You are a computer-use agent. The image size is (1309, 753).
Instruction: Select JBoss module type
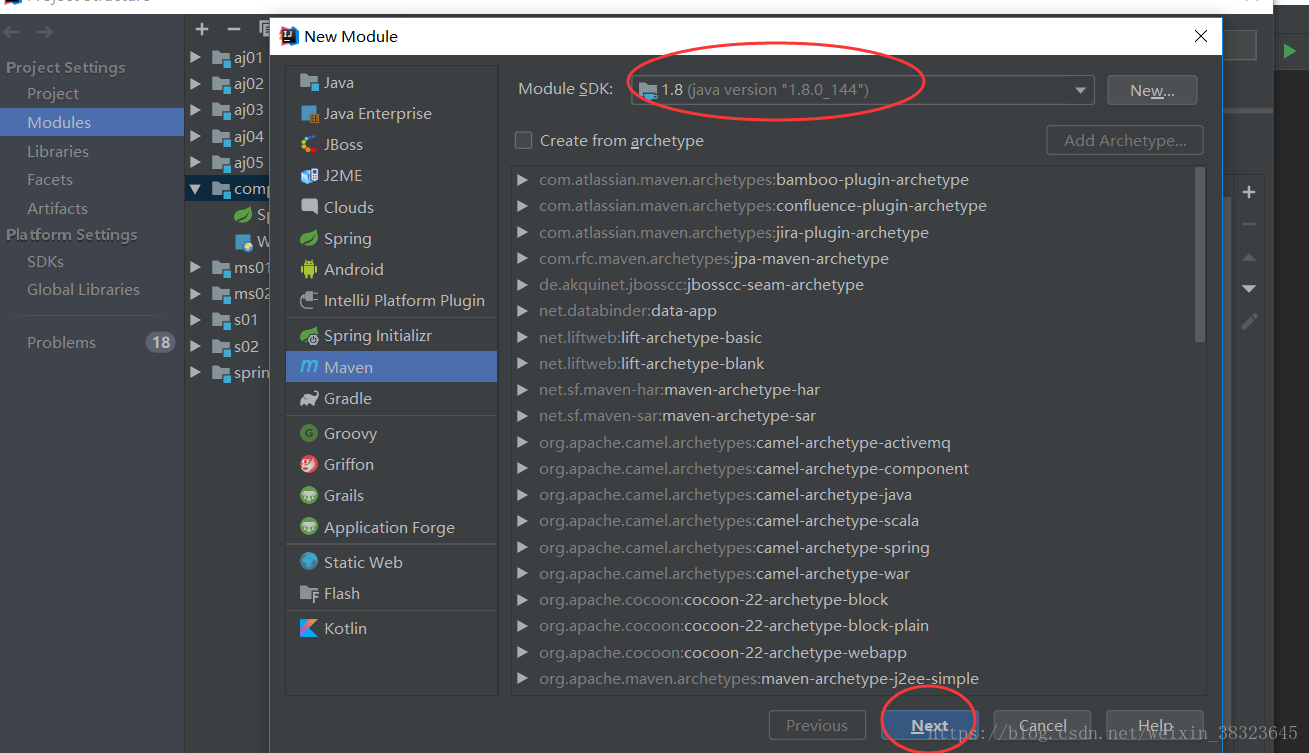click(391, 144)
